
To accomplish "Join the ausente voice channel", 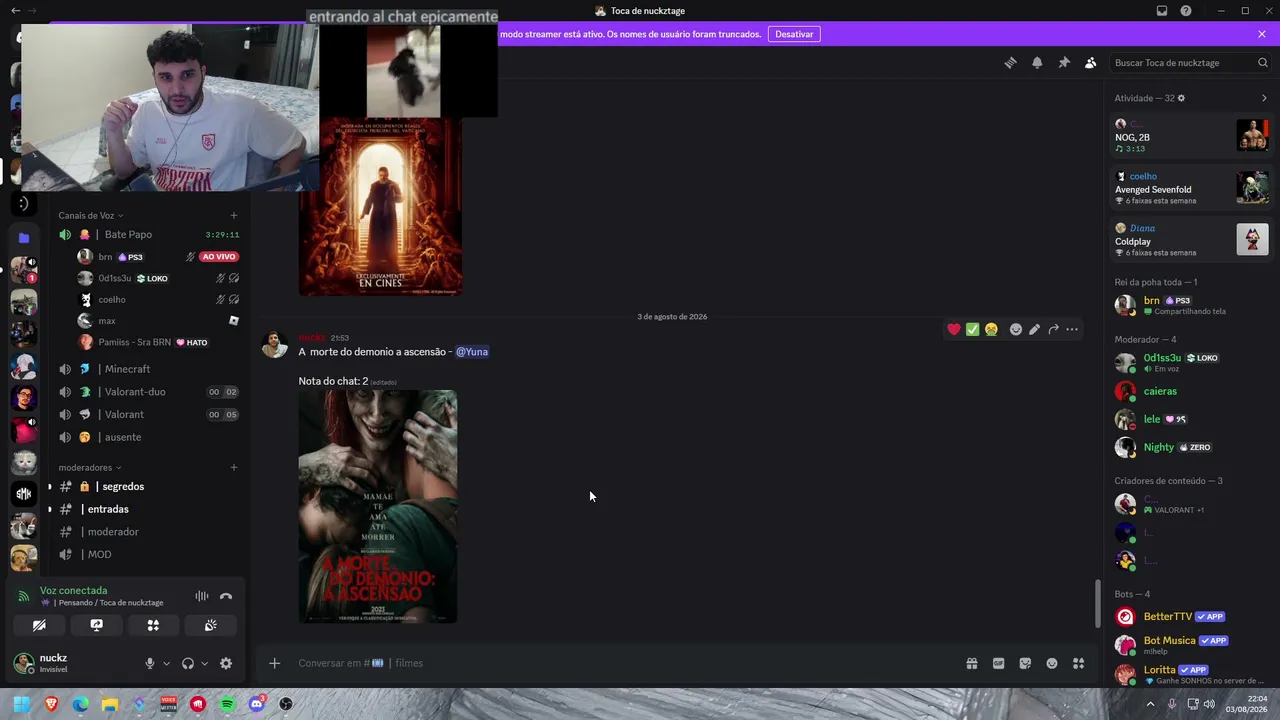I will [x=148, y=437].
